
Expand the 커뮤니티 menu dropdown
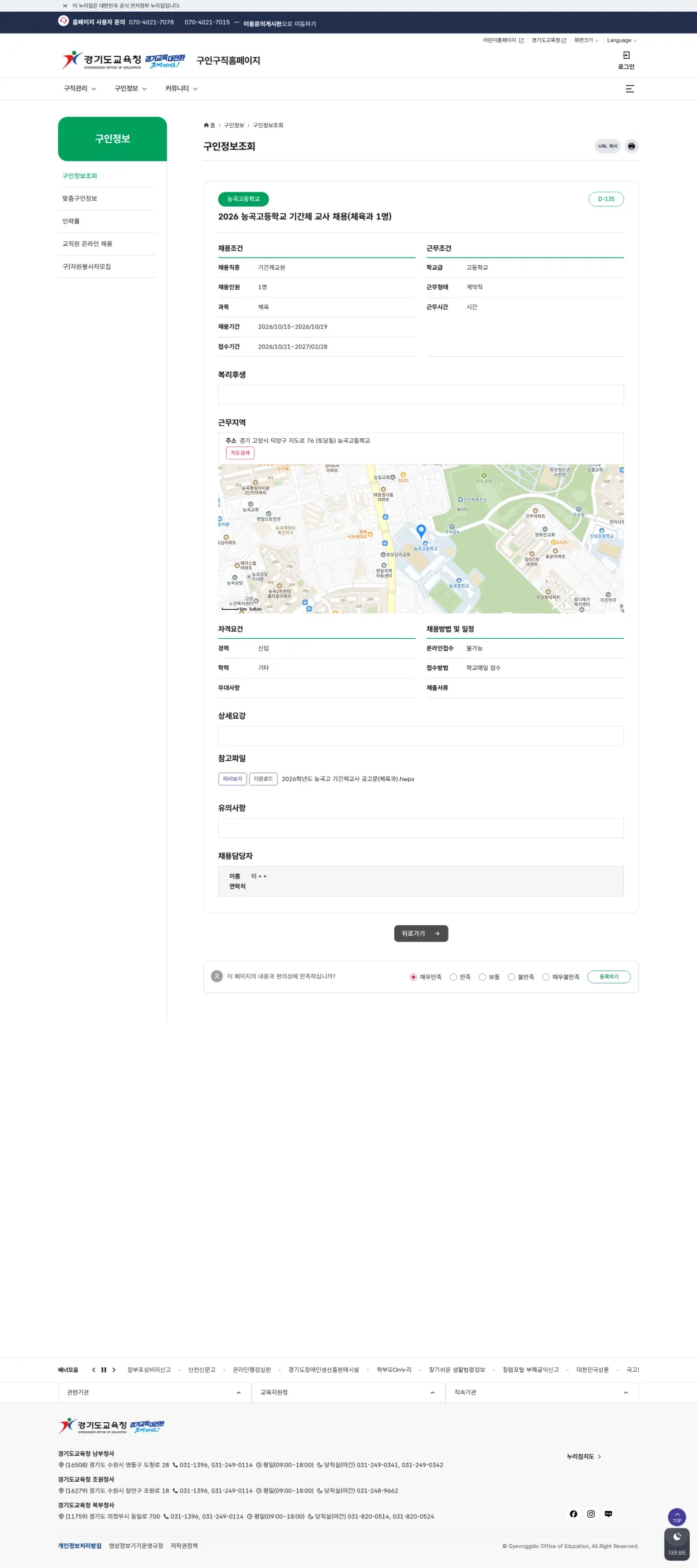click(181, 89)
